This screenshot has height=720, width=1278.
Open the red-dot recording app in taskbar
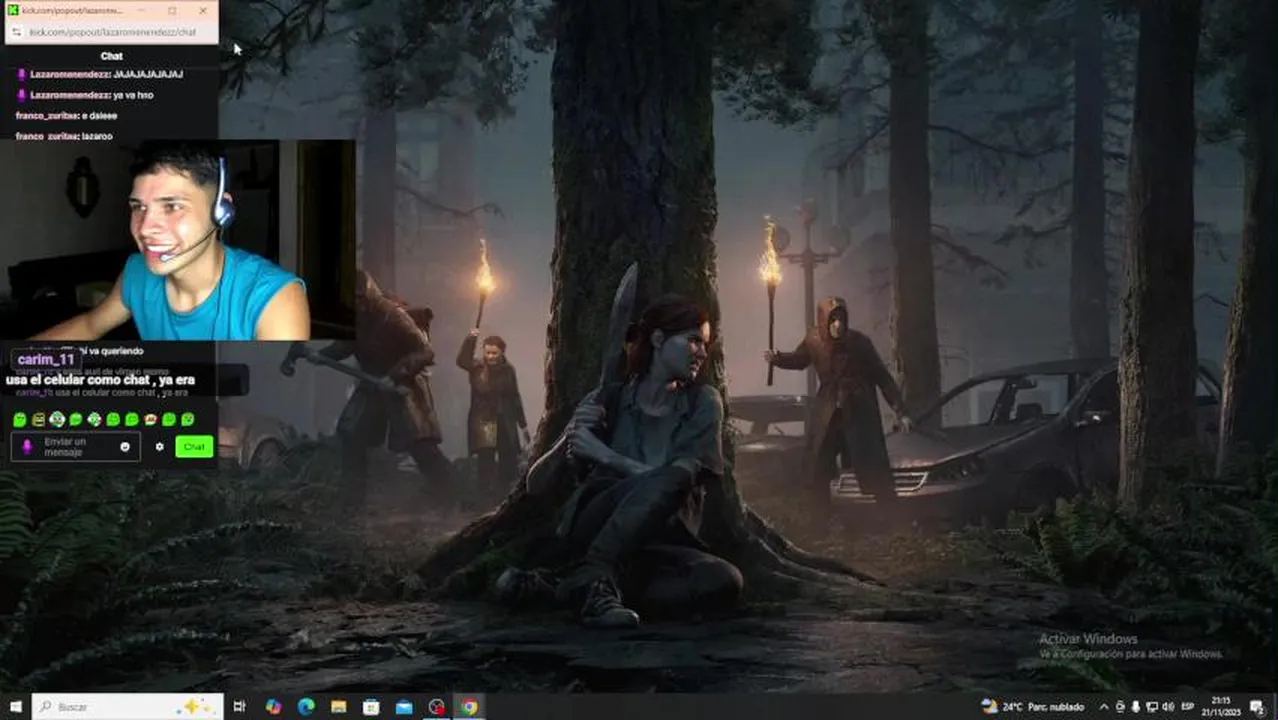(437, 707)
